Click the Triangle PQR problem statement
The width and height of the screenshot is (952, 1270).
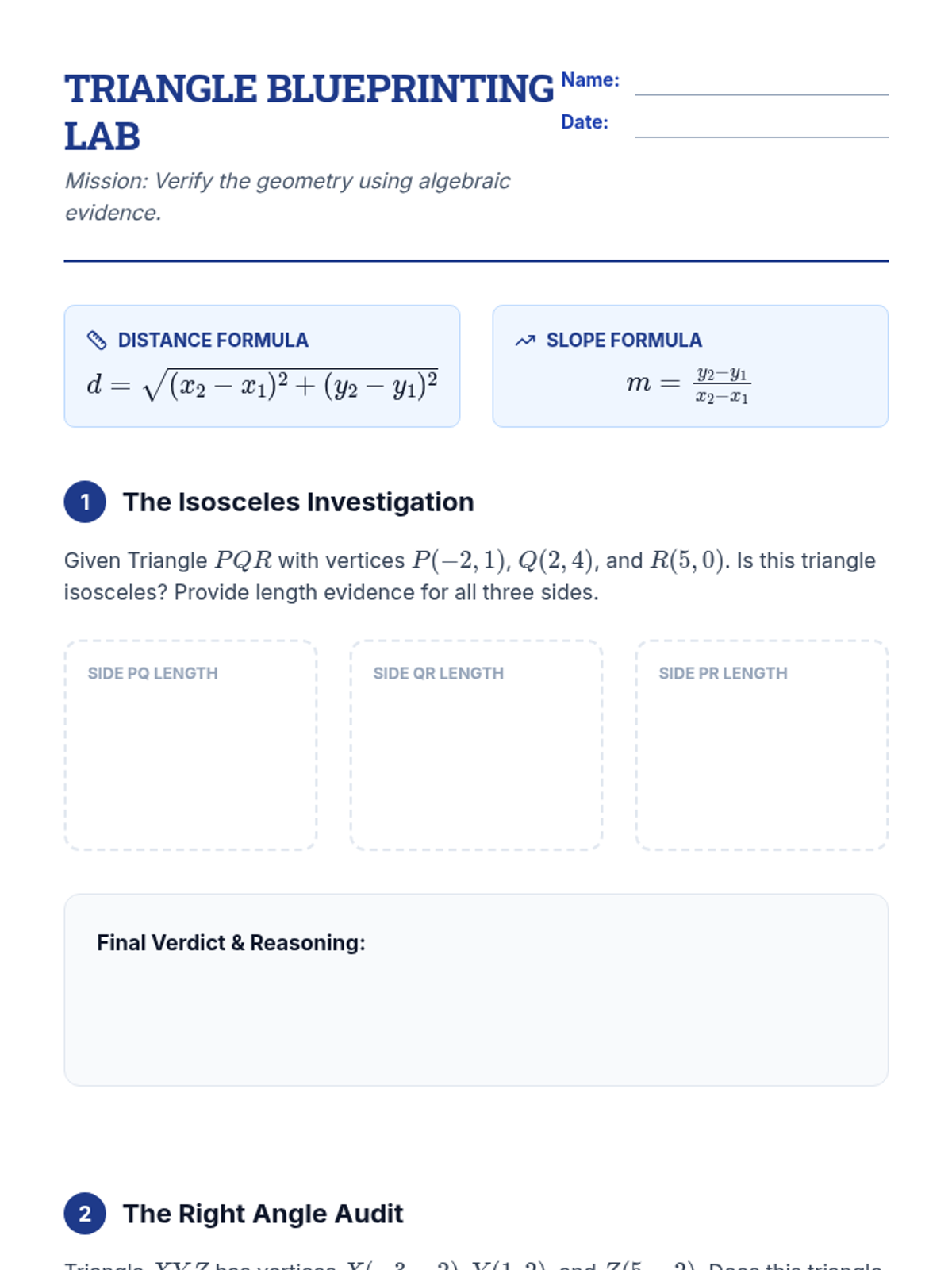470,576
